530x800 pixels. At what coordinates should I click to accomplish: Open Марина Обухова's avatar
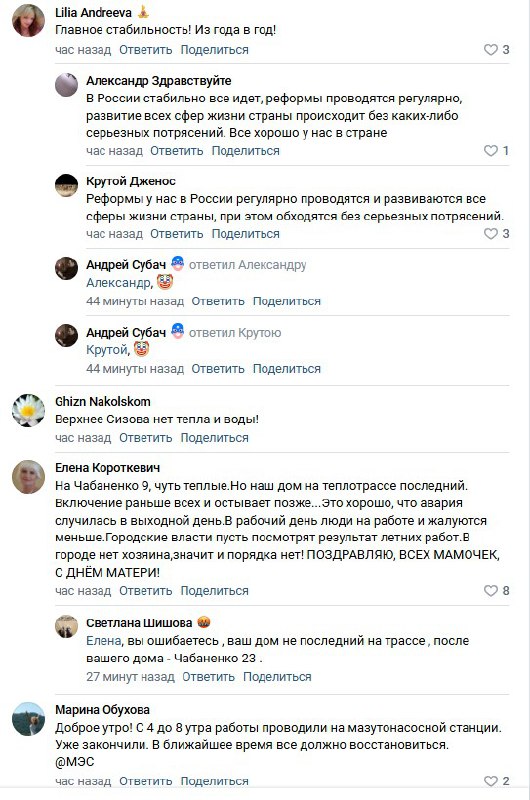29,718
